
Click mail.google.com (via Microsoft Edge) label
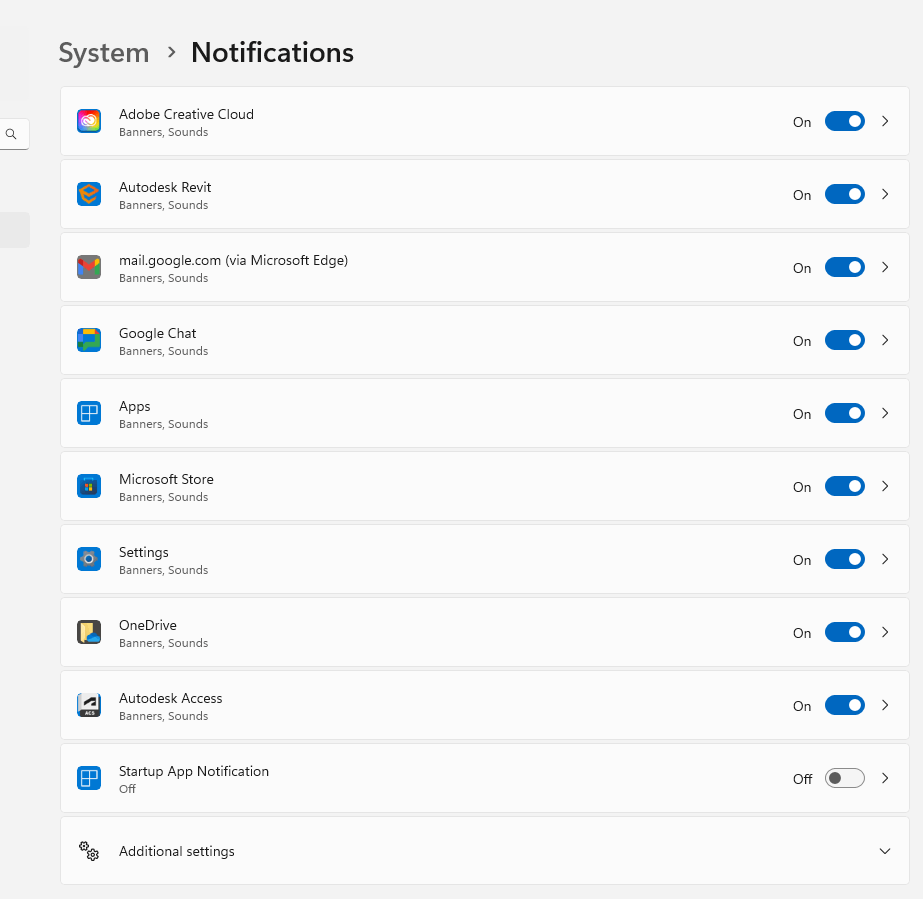[233, 260]
